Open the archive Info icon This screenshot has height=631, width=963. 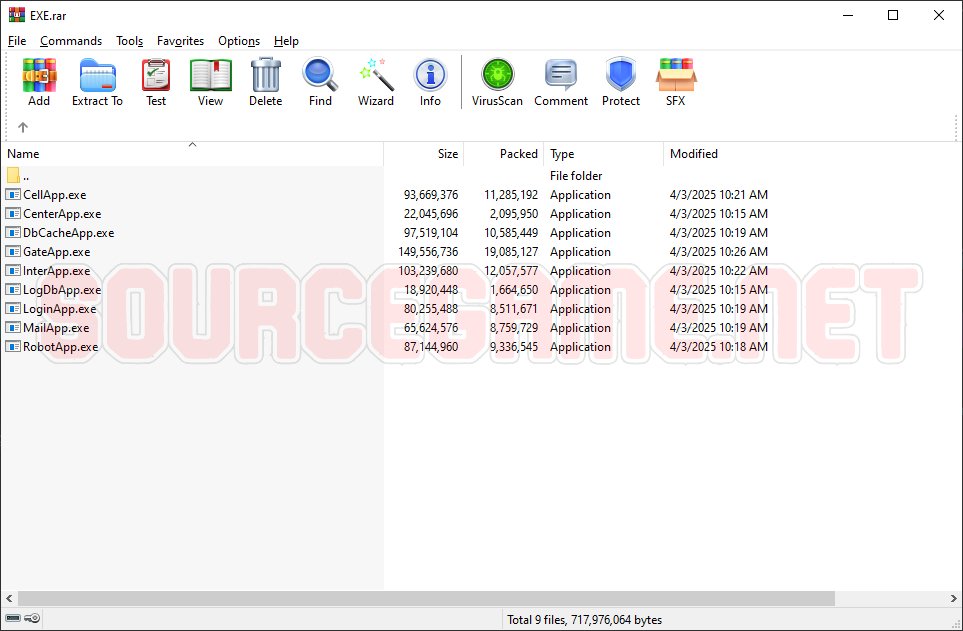(x=430, y=82)
